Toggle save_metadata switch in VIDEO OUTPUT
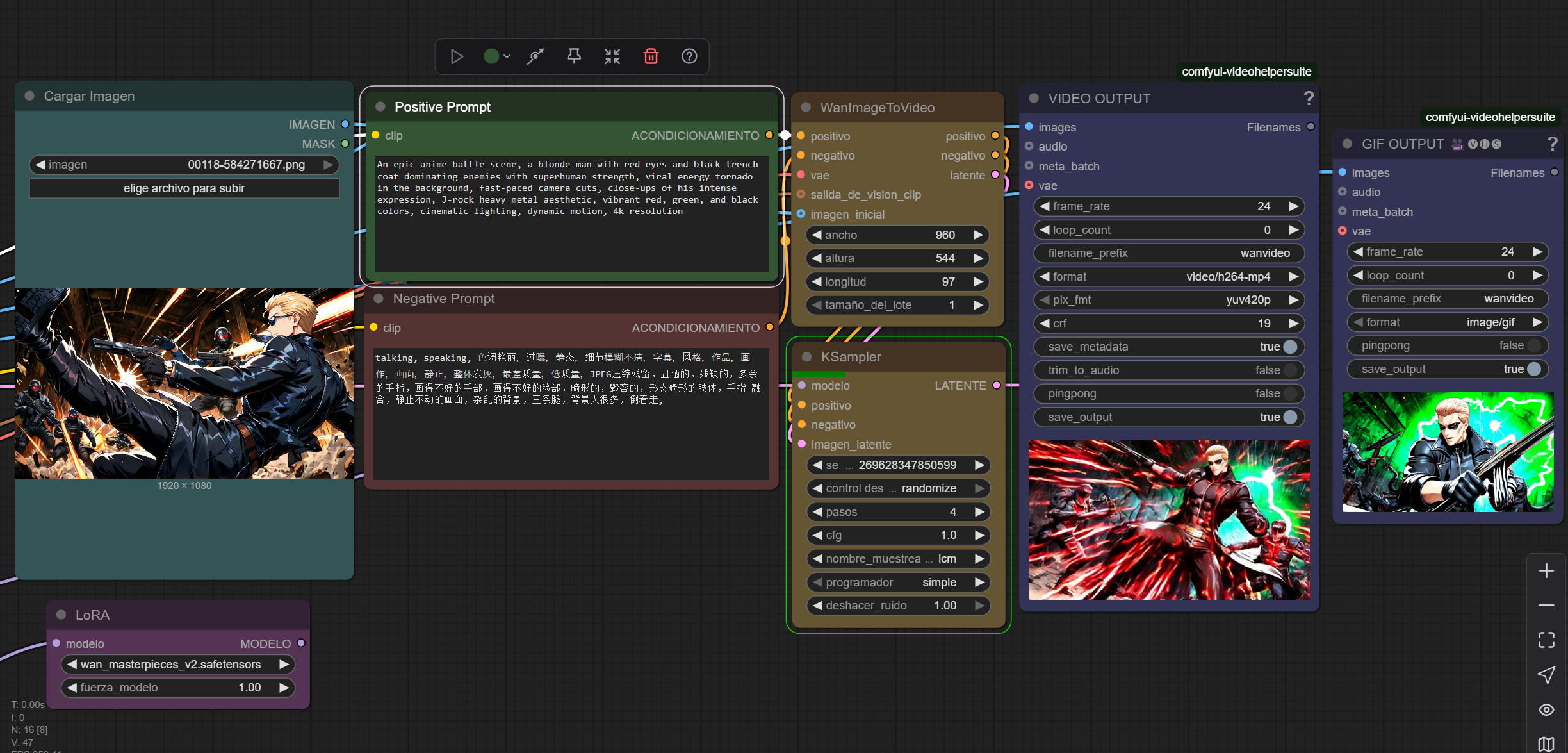1568x753 pixels. [x=1290, y=347]
